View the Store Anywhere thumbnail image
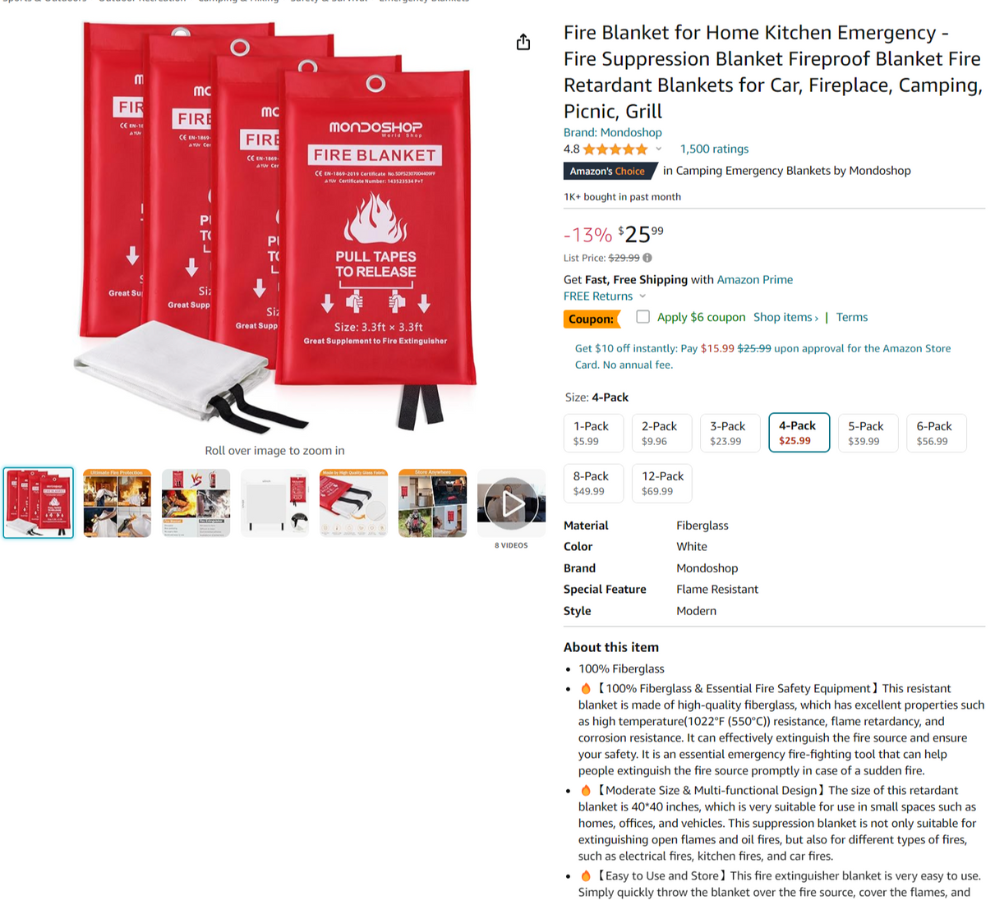 432,503
